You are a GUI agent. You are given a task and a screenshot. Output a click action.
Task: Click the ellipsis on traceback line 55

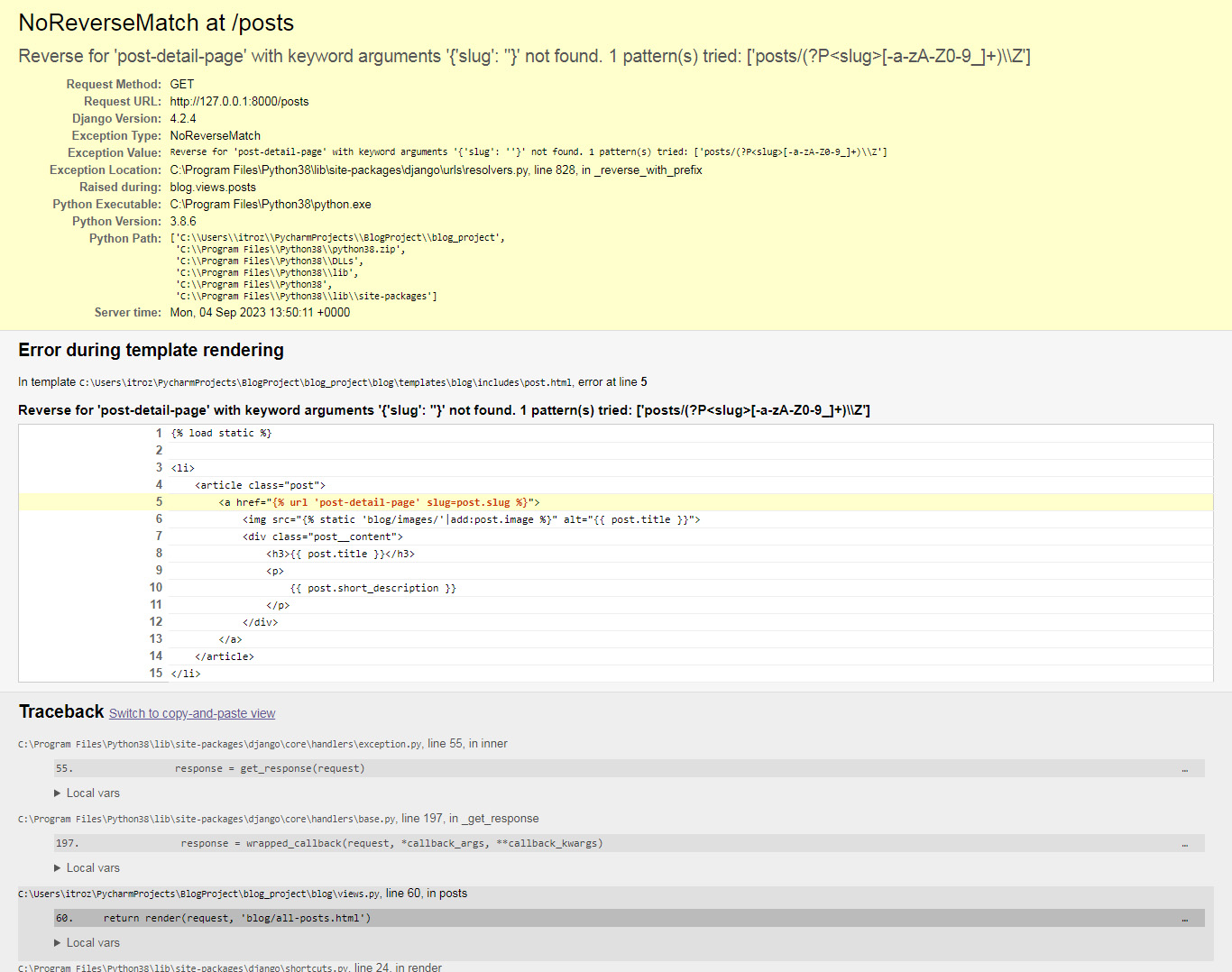(1184, 769)
